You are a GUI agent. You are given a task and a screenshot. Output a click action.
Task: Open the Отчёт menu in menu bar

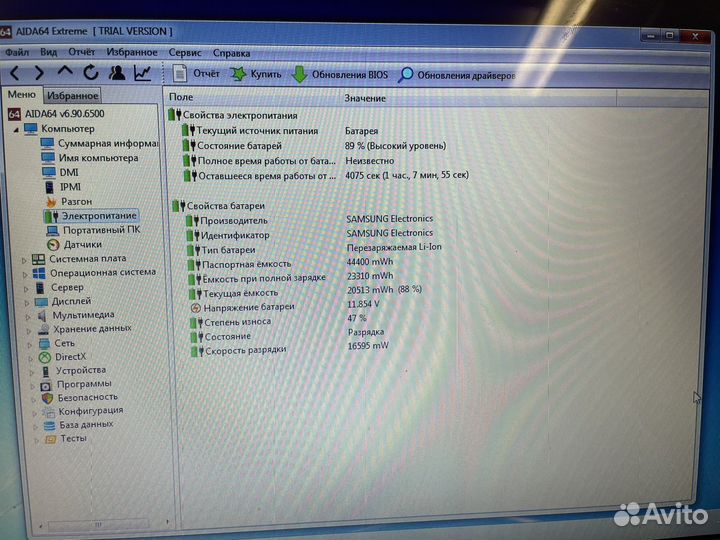click(82, 52)
